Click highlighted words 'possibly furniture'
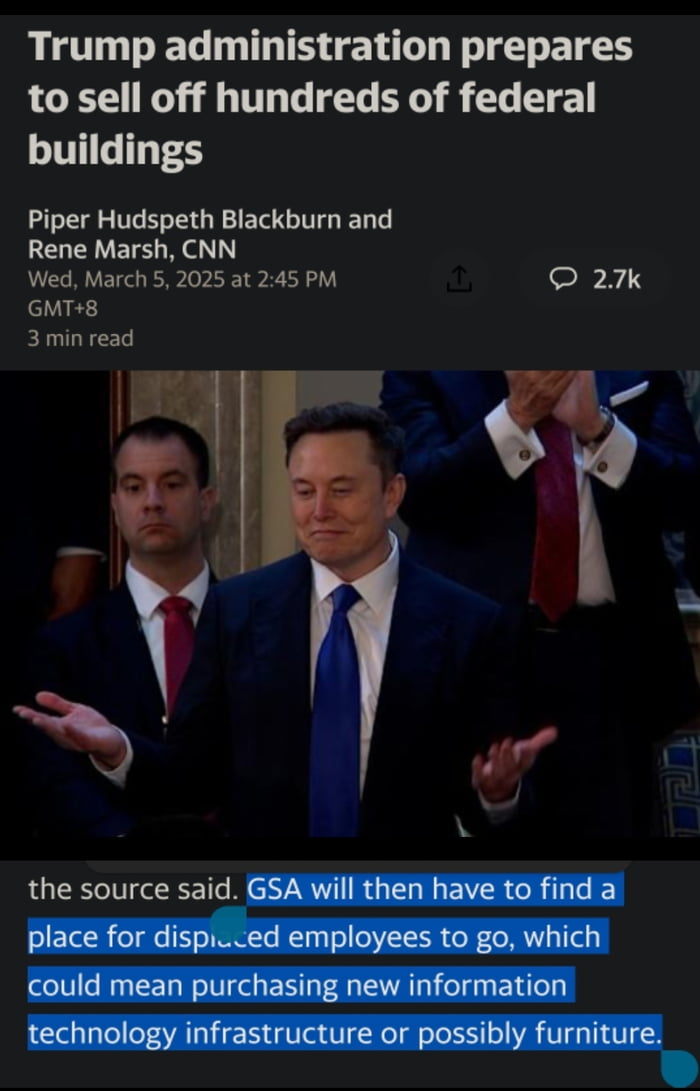700x1091 pixels. (538, 1033)
